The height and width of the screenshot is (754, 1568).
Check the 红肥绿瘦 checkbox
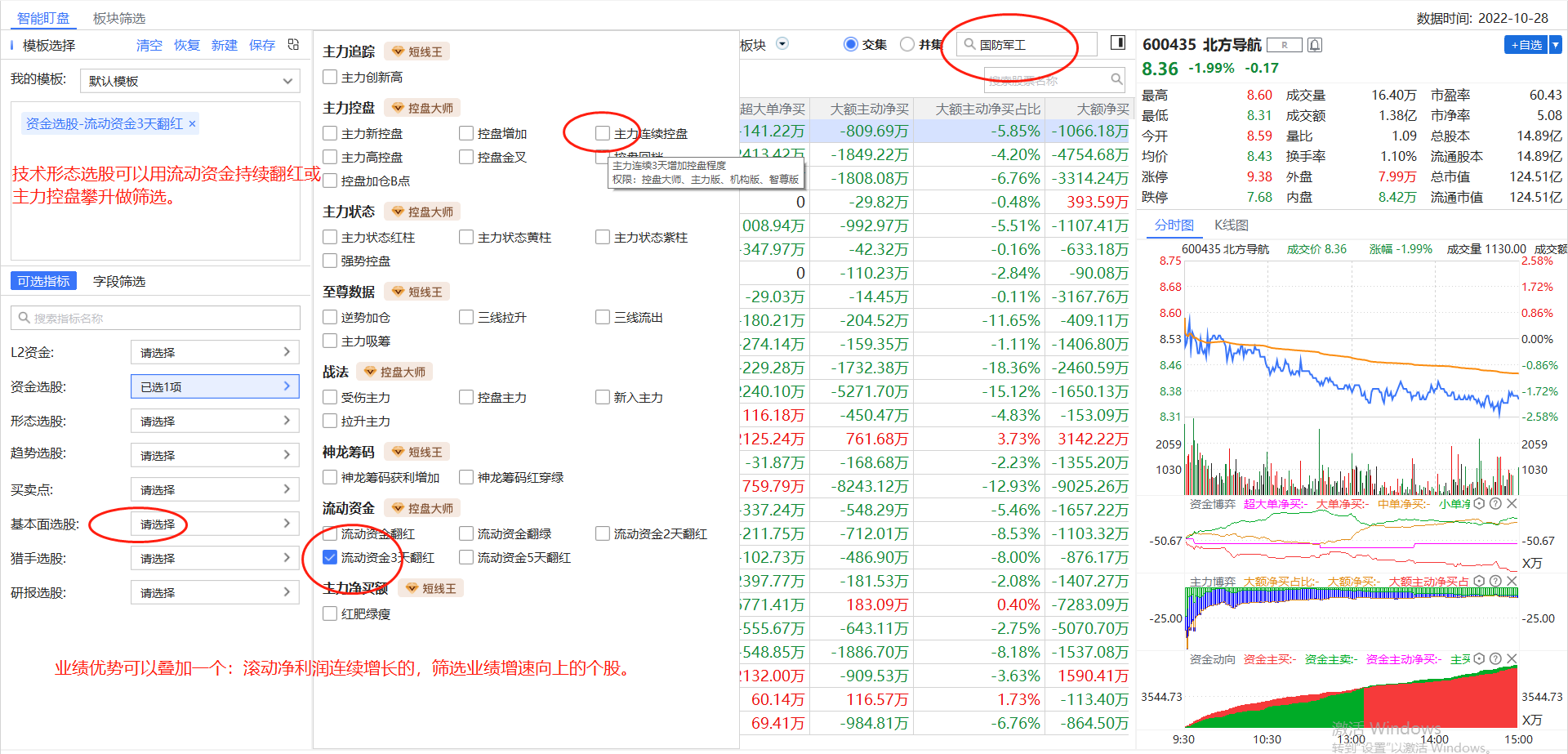tap(330, 613)
